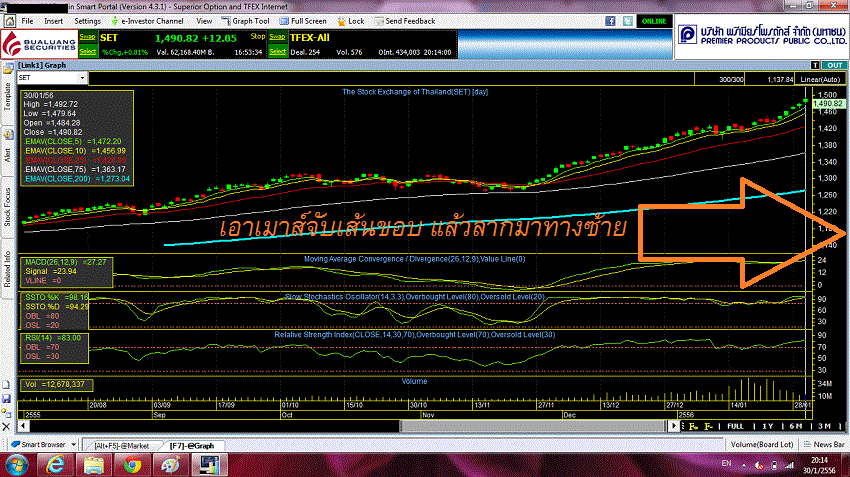Open Google Chrome from taskbar
The height and width of the screenshot is (477, 850).
pyautogui.click(x=132, y=465)
